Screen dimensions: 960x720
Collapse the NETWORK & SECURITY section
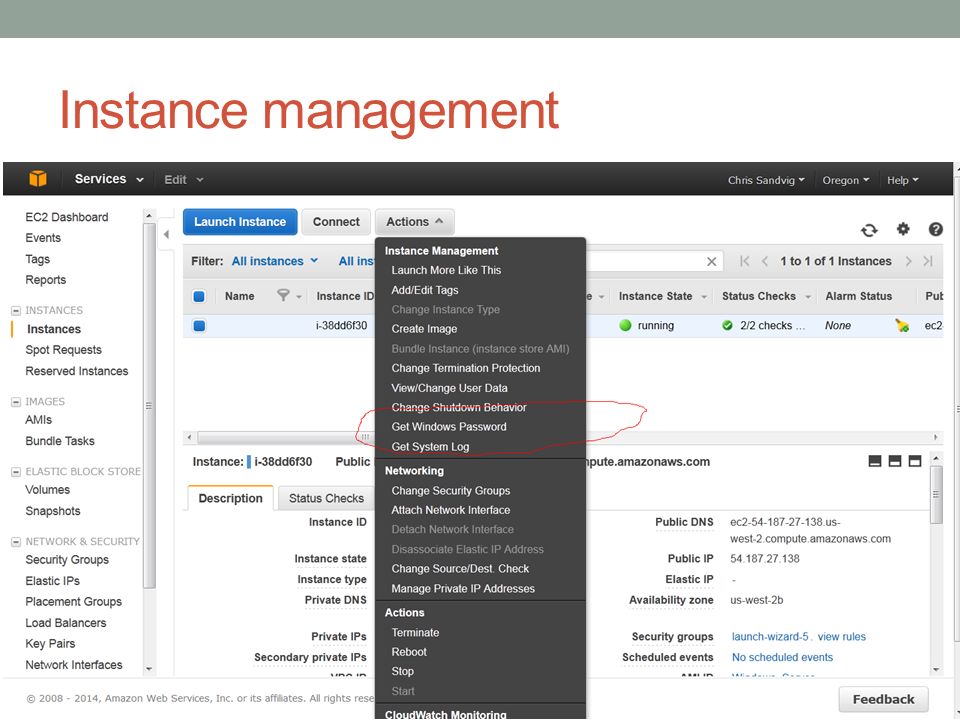coord(16,542)
